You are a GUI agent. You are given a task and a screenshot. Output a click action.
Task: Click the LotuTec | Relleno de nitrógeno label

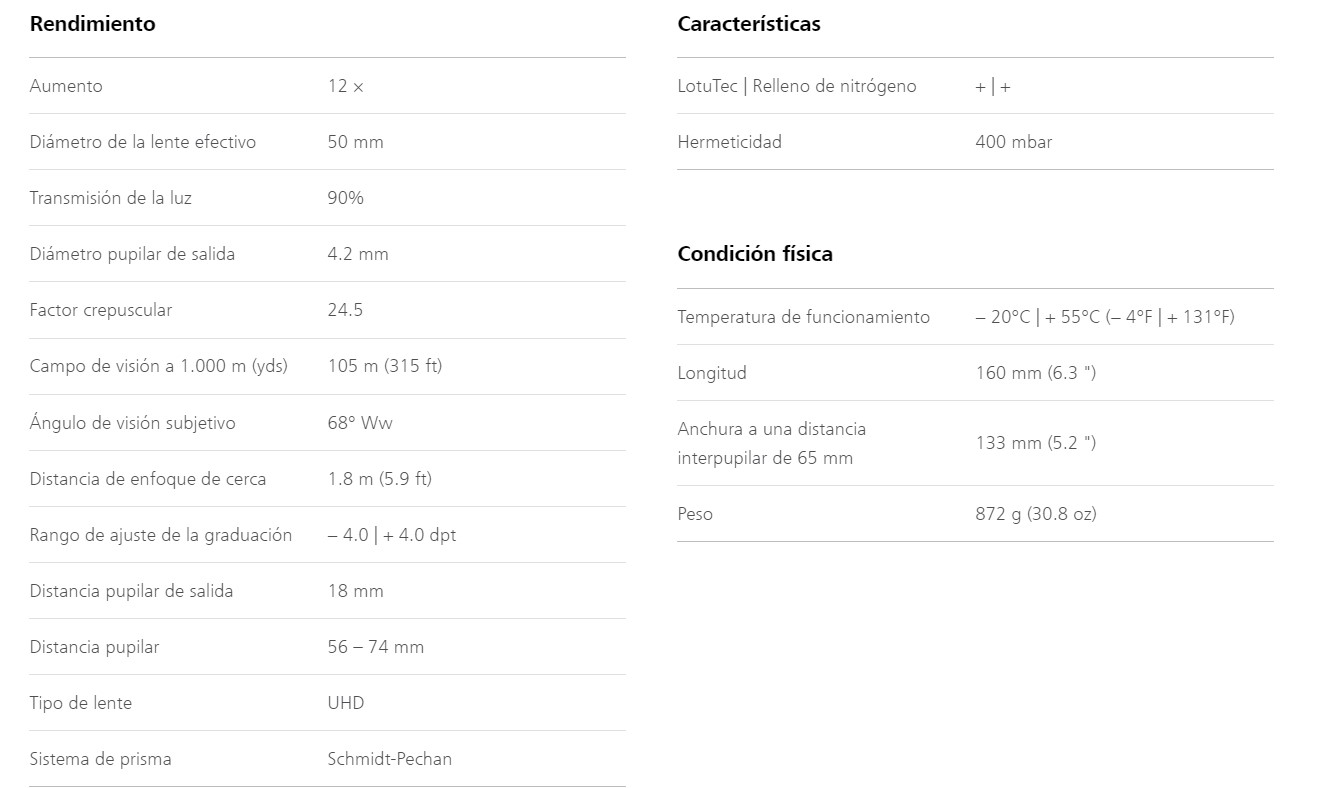797,86
